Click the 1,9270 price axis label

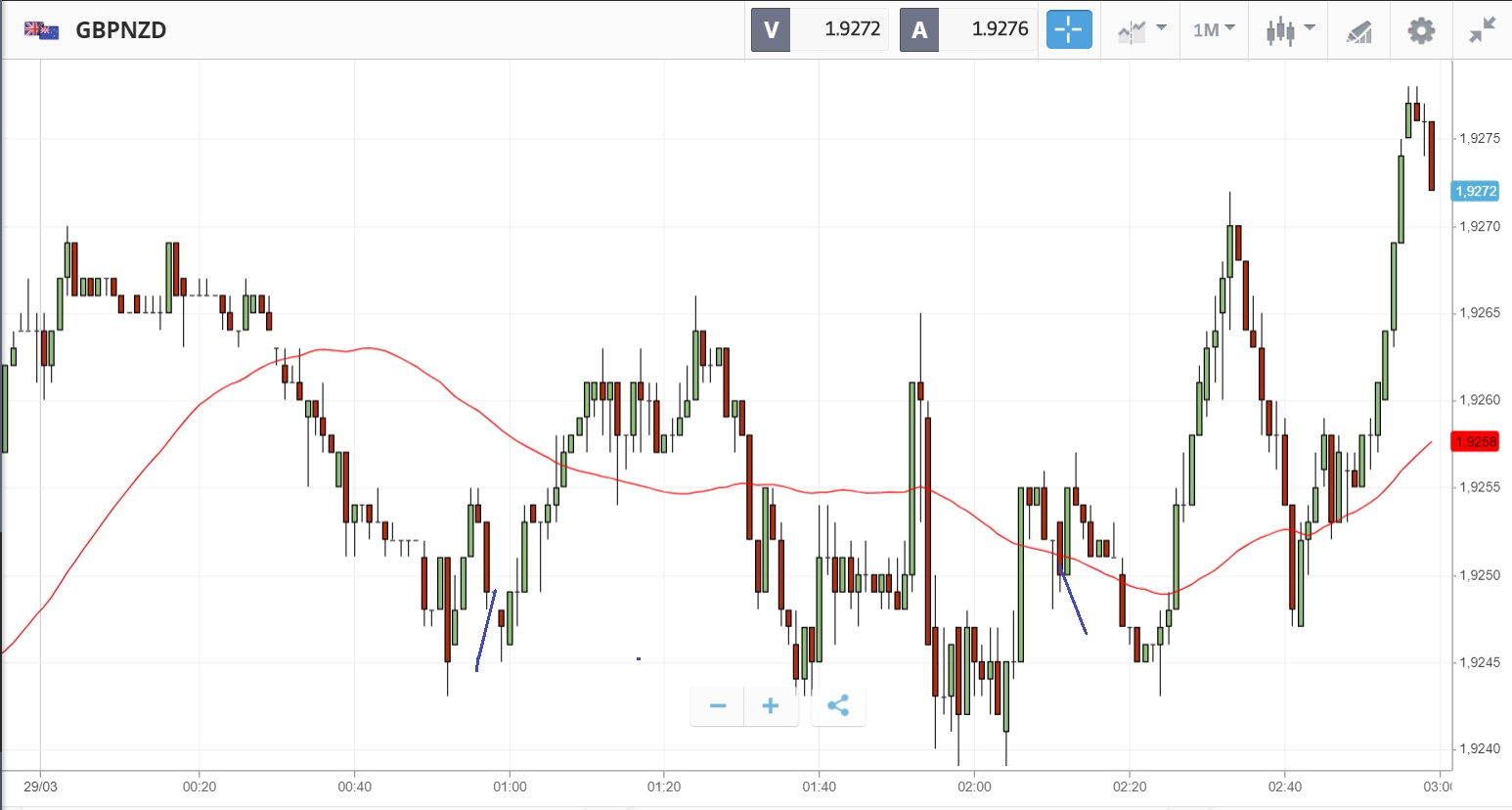(1479, 227)
